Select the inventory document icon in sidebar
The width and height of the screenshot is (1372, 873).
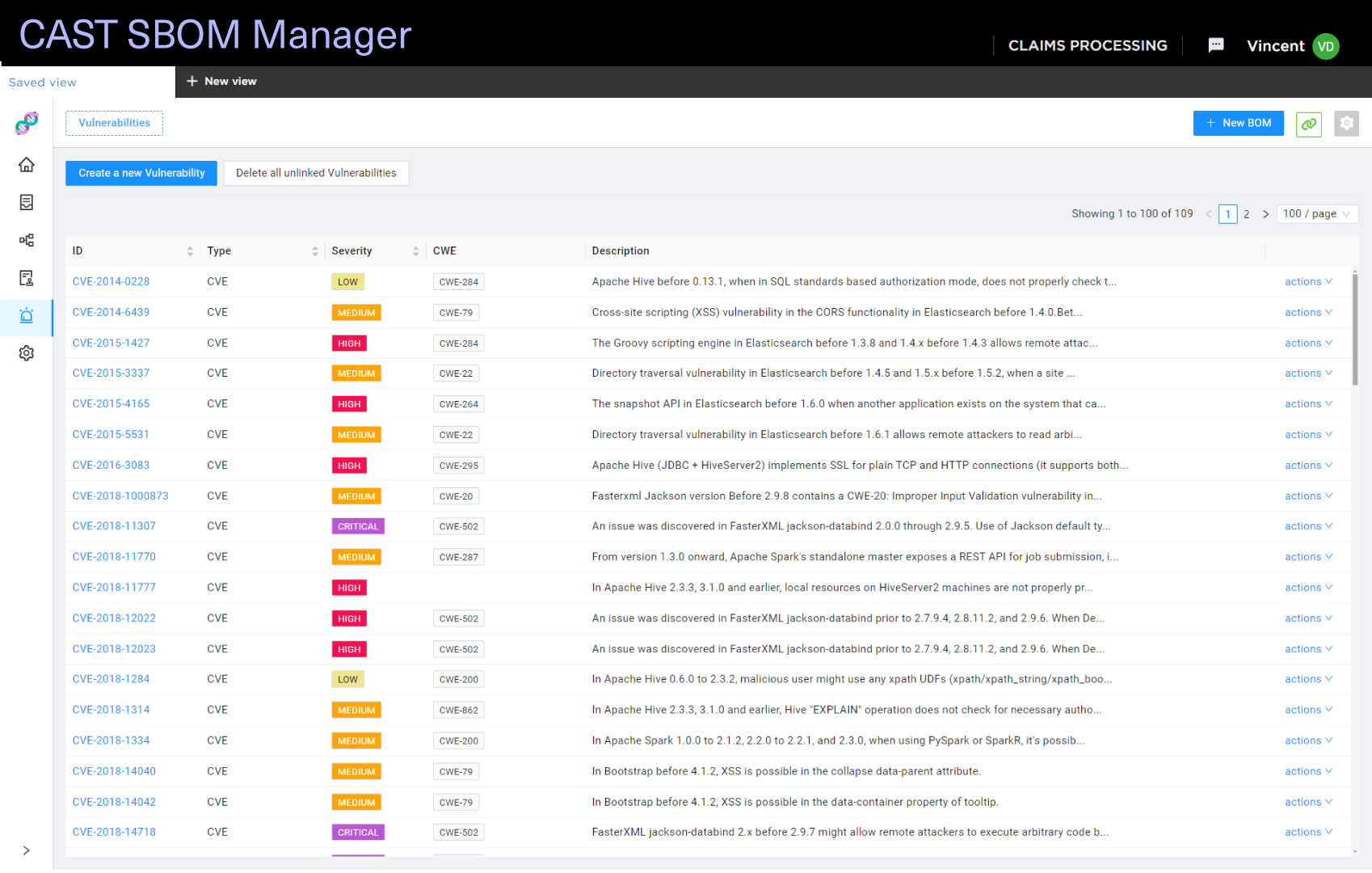[27, 202]
